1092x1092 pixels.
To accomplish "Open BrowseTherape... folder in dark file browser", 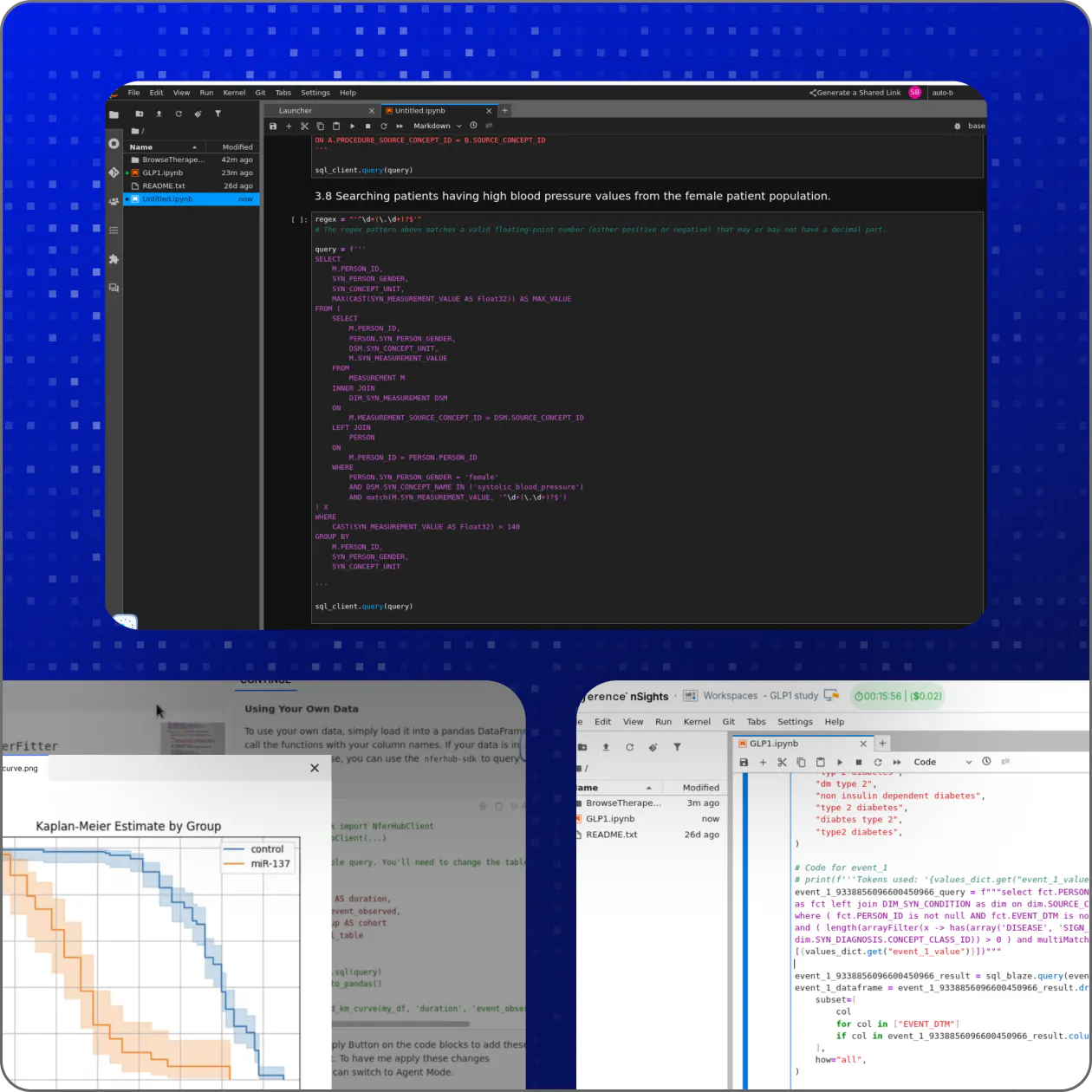I will click(191, 159).
